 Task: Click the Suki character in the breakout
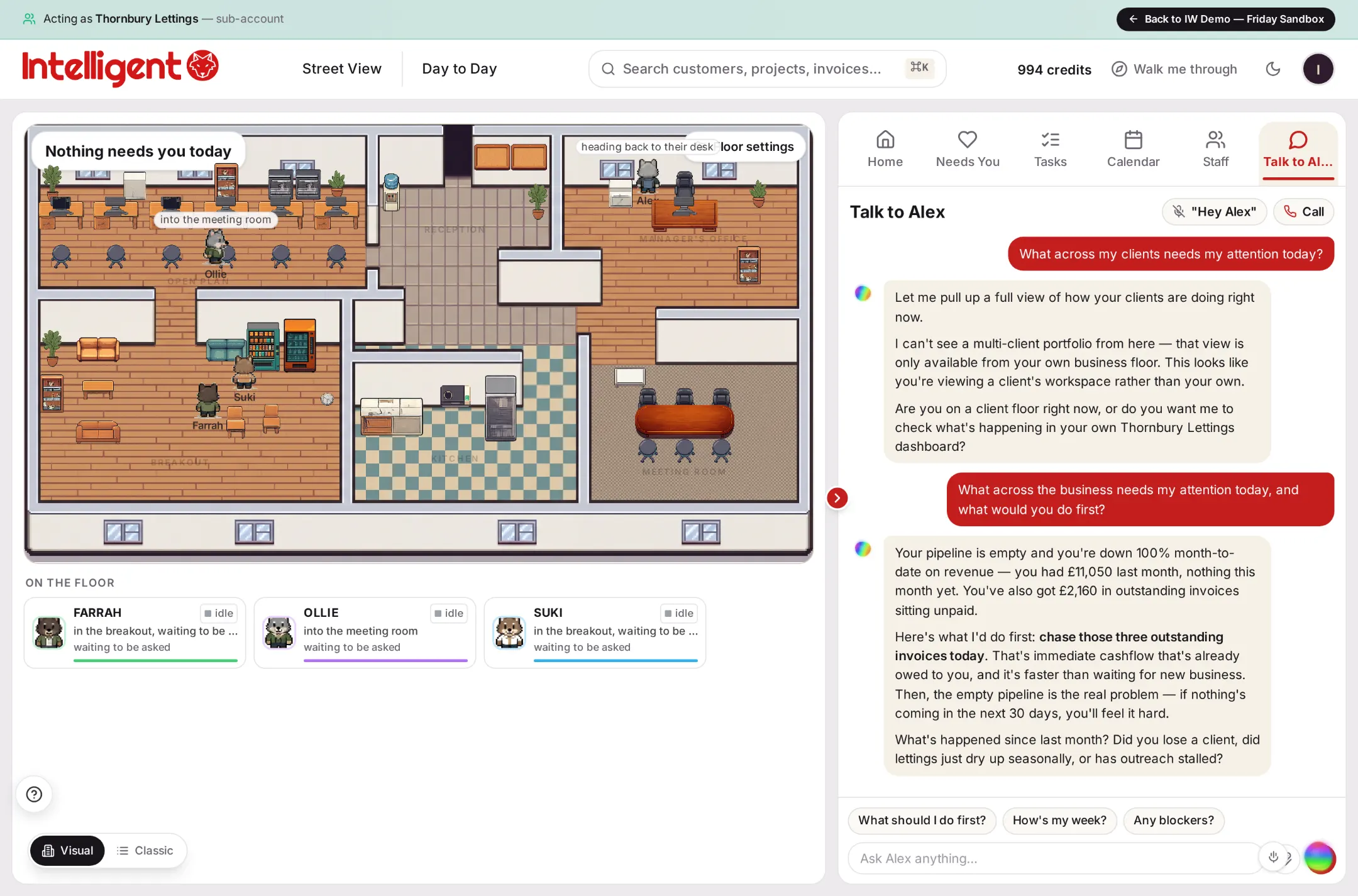pos(244,372)
